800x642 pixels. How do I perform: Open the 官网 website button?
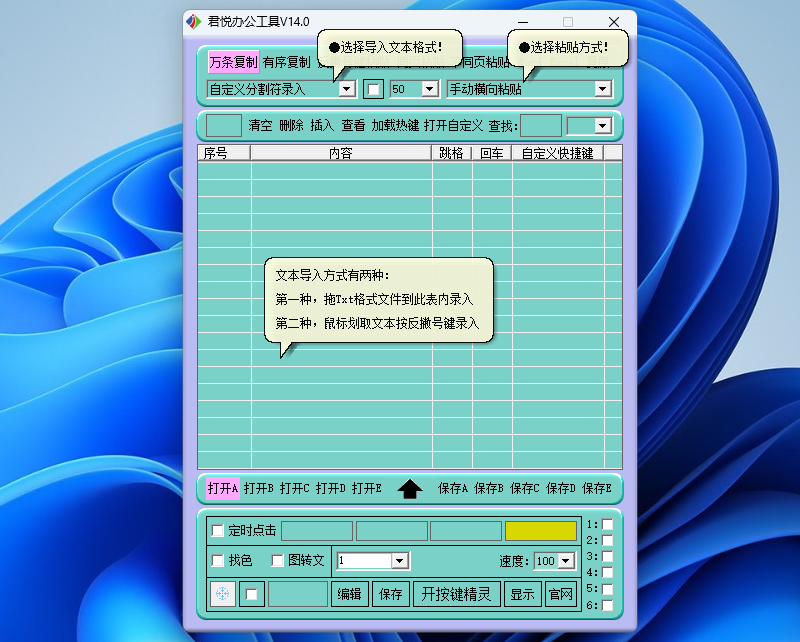(561, 594)
